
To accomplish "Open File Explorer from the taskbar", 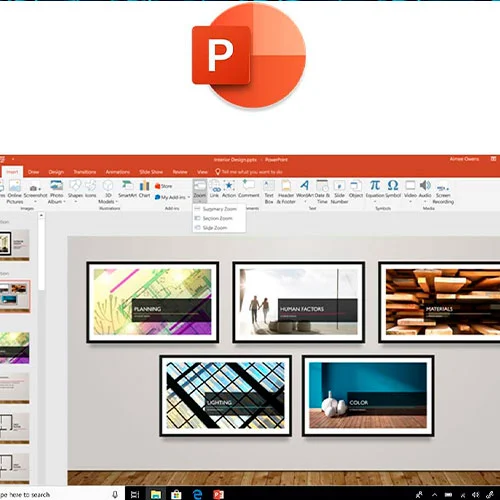I will click(x=156, y=495).
